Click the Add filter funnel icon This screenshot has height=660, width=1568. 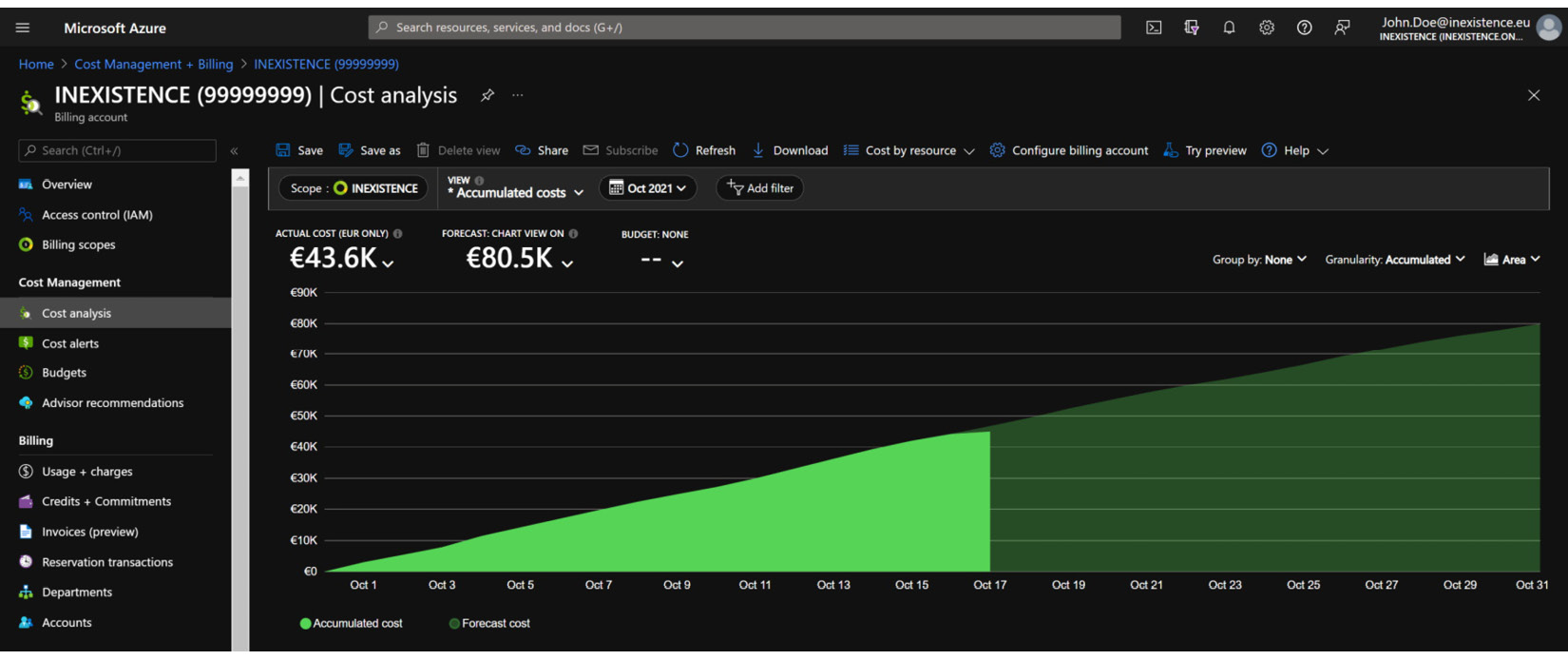pyautogui.click(x=735, y=187)
